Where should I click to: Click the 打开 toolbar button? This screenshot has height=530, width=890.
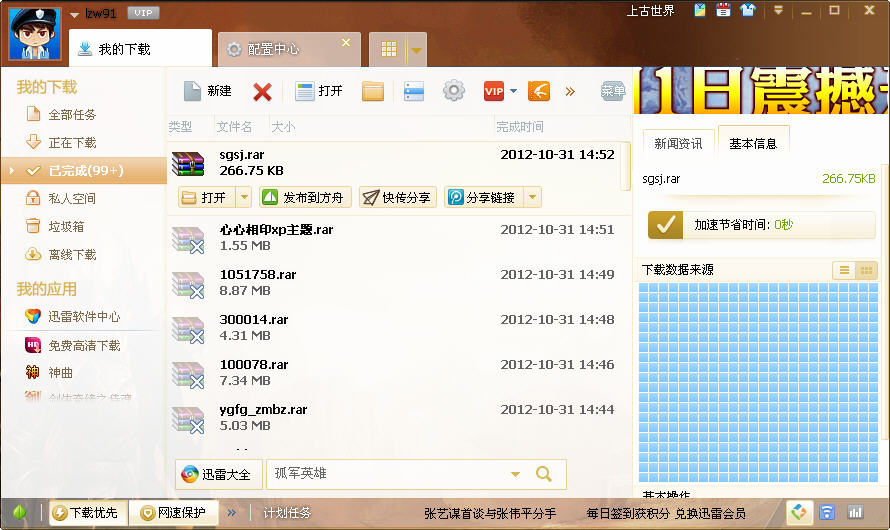[318, 91]
